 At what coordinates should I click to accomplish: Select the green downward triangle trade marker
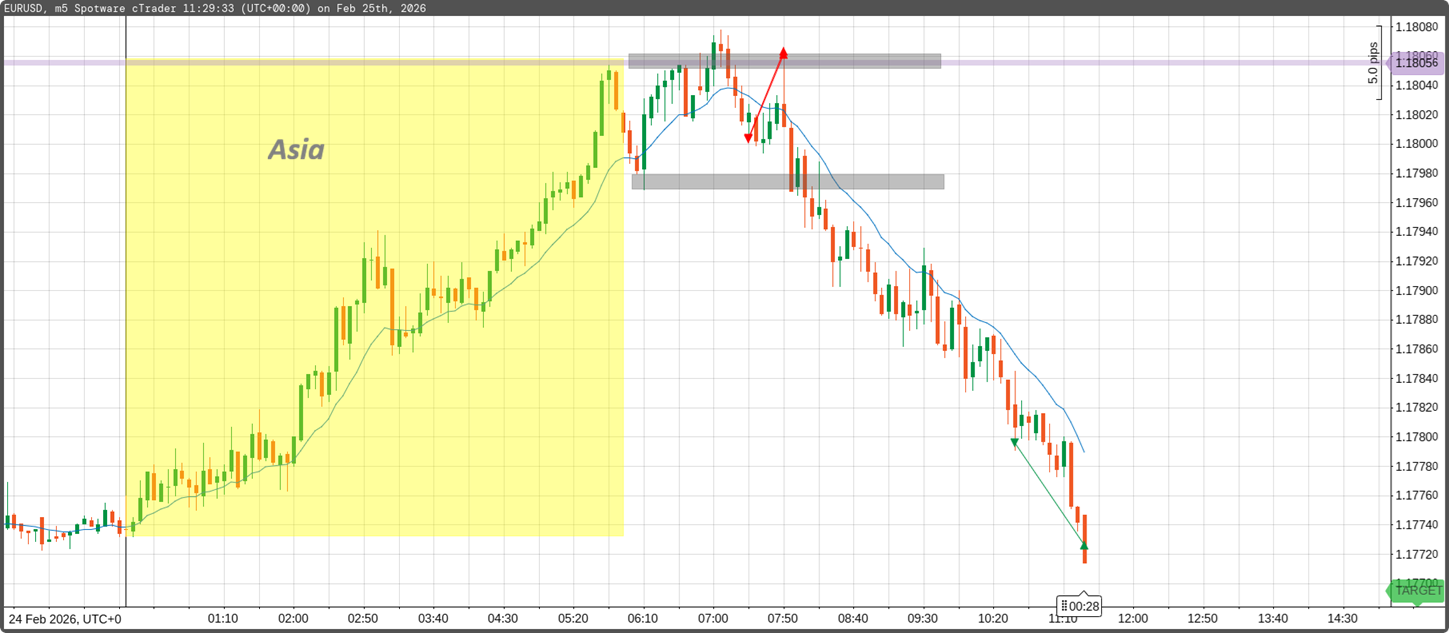point(1014,442)
